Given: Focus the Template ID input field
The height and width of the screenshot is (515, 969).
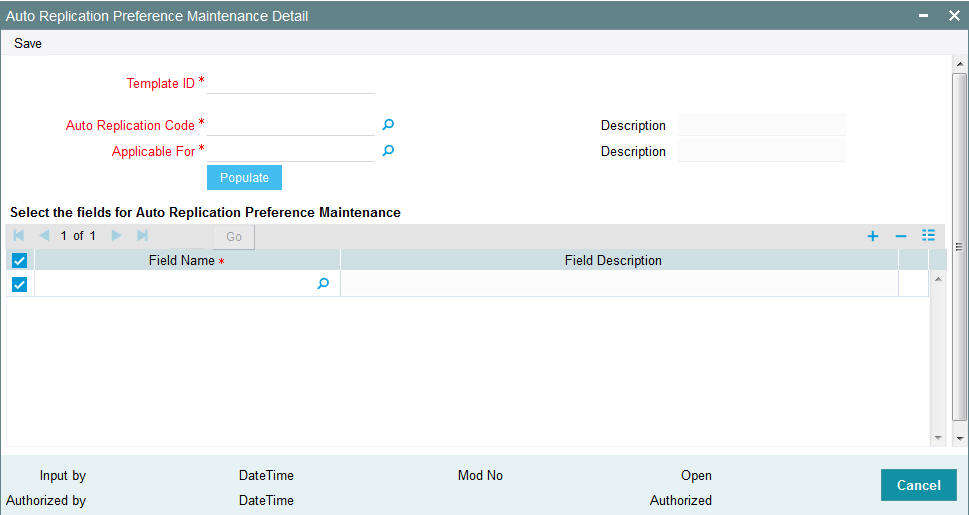Looking at the screenshot, I should [291, 83].
